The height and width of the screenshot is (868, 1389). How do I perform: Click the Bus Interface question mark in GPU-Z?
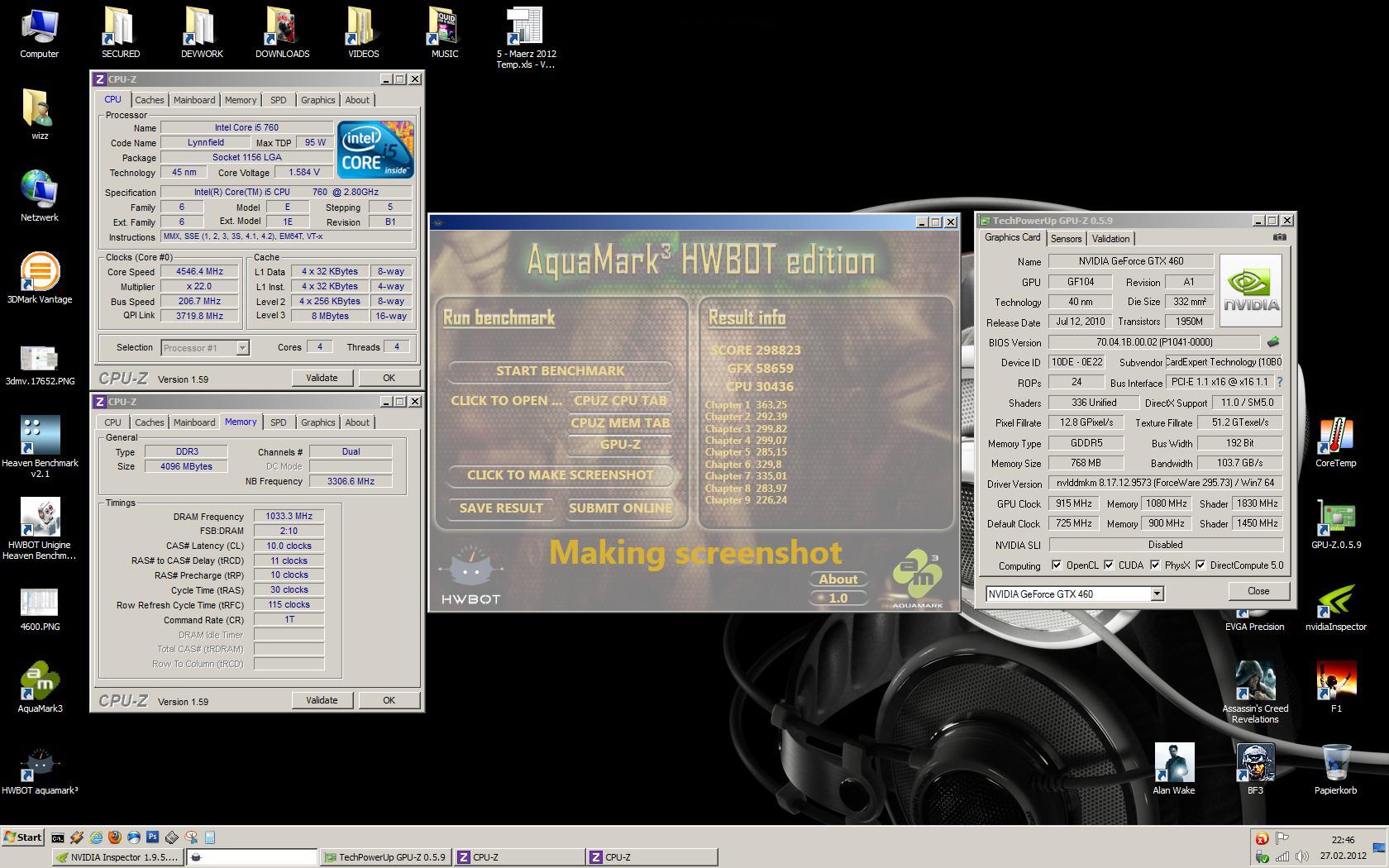click(1280, 382)
